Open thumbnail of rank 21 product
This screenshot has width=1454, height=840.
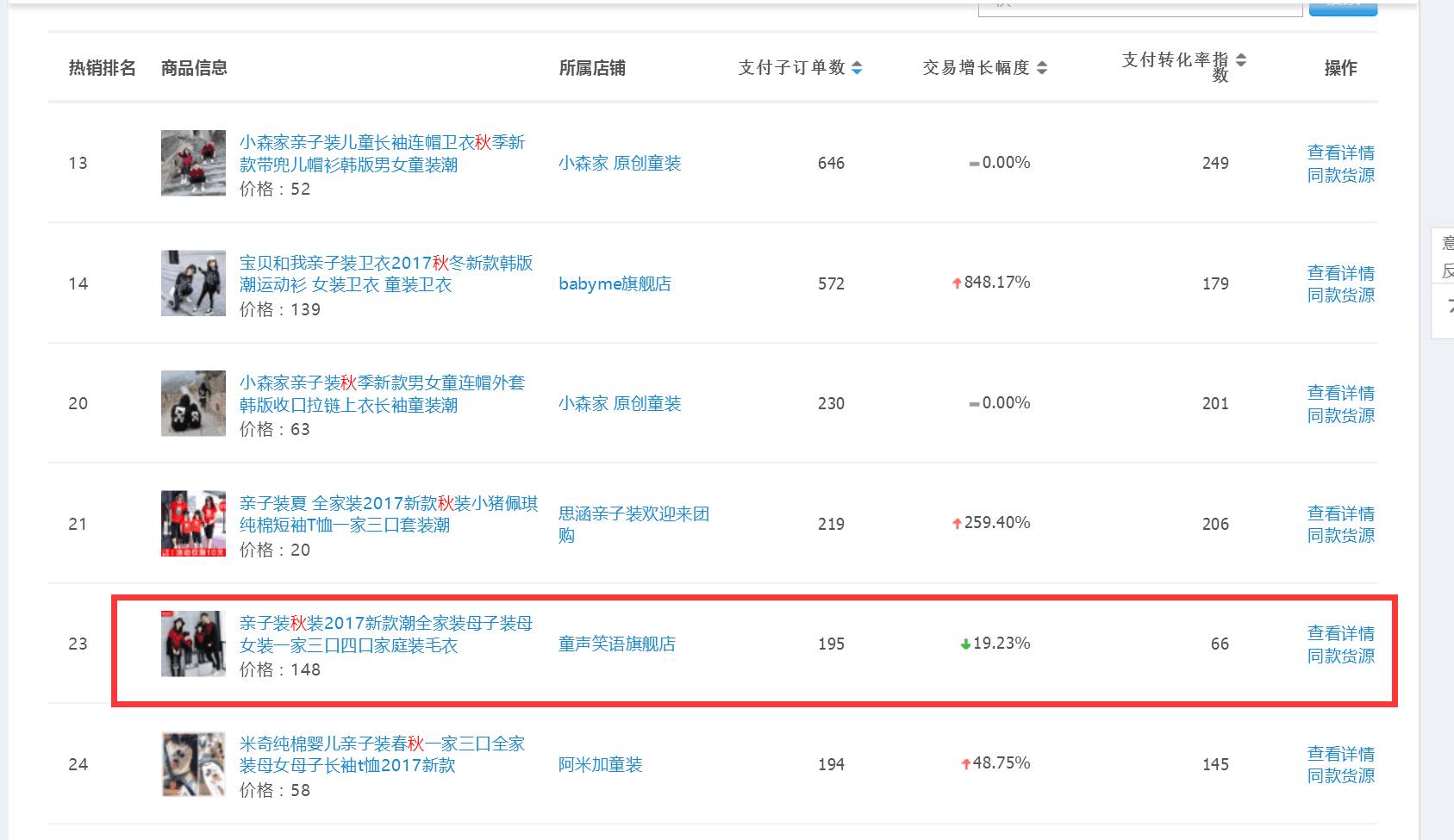[x=193, y=524]
